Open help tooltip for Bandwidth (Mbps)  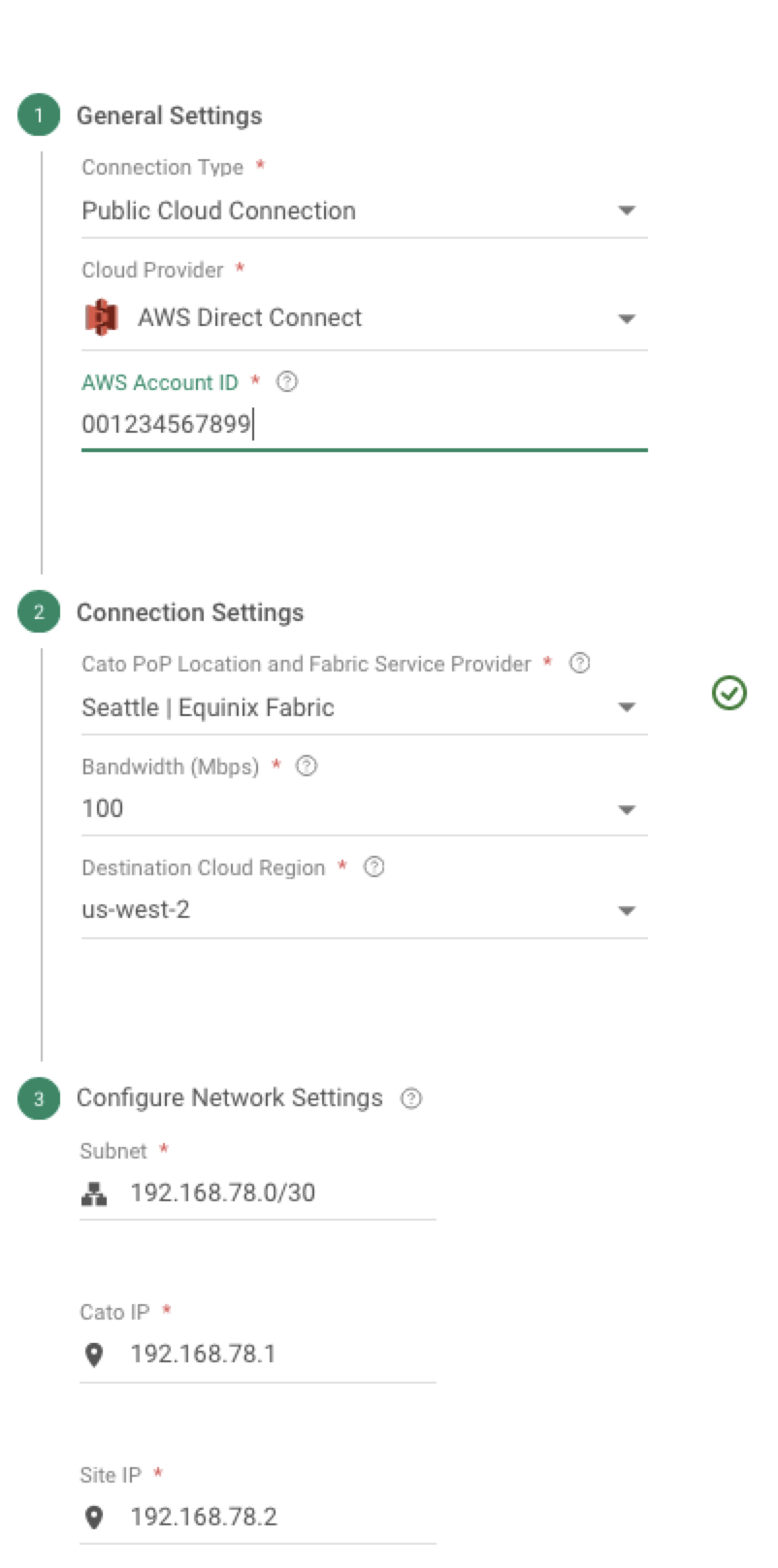click(x=307, y=767)
